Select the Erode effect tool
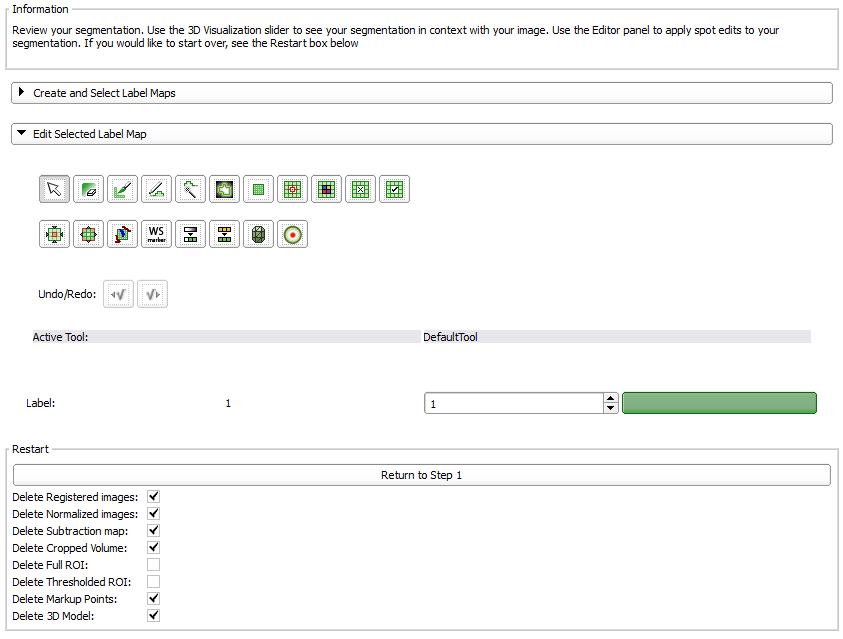This screenshot has width=843, height=639. 55,235
